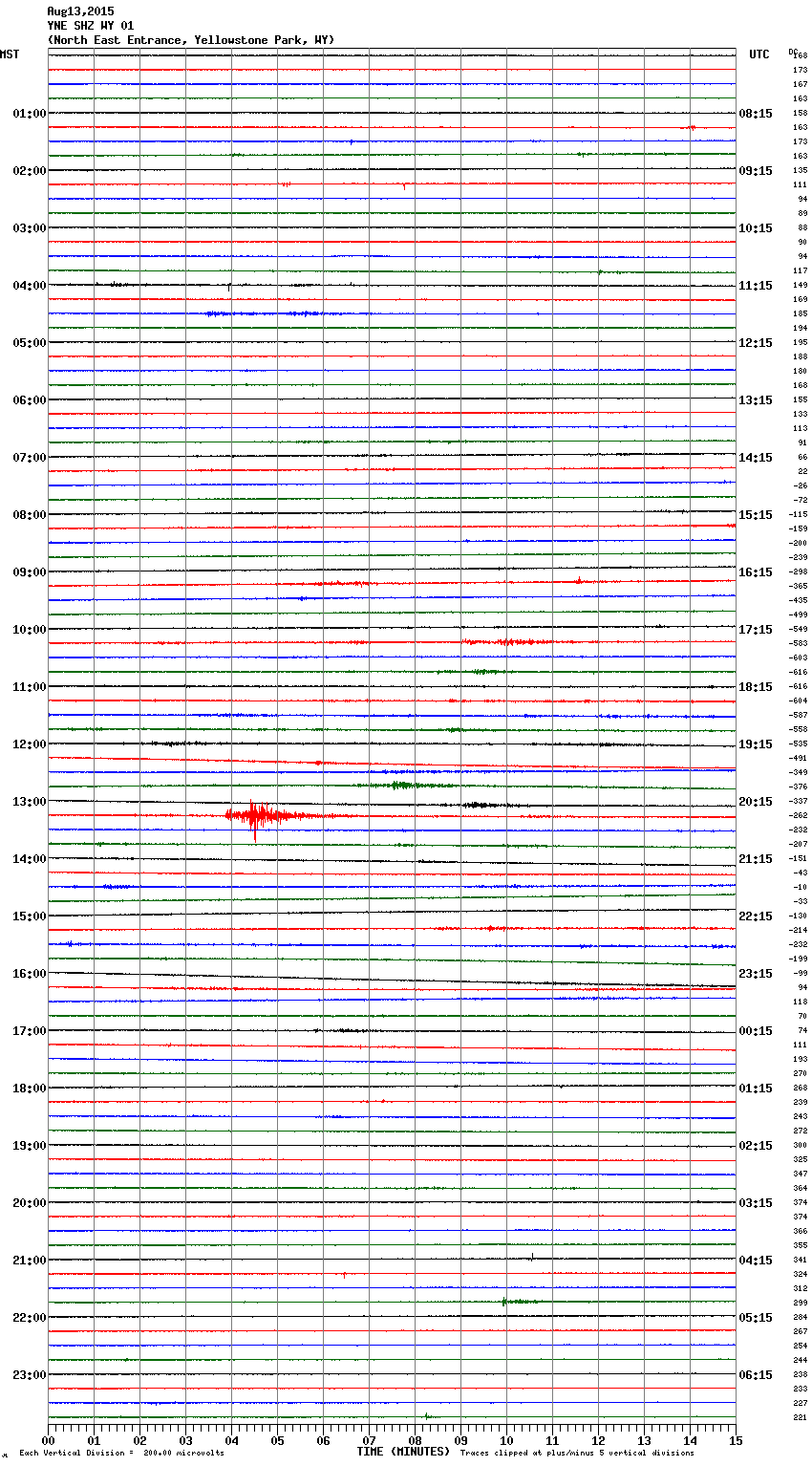This screenshot has height=1466, width=812.
Task: Click the "12" tick on the minutes axis
Action: 598,1440
